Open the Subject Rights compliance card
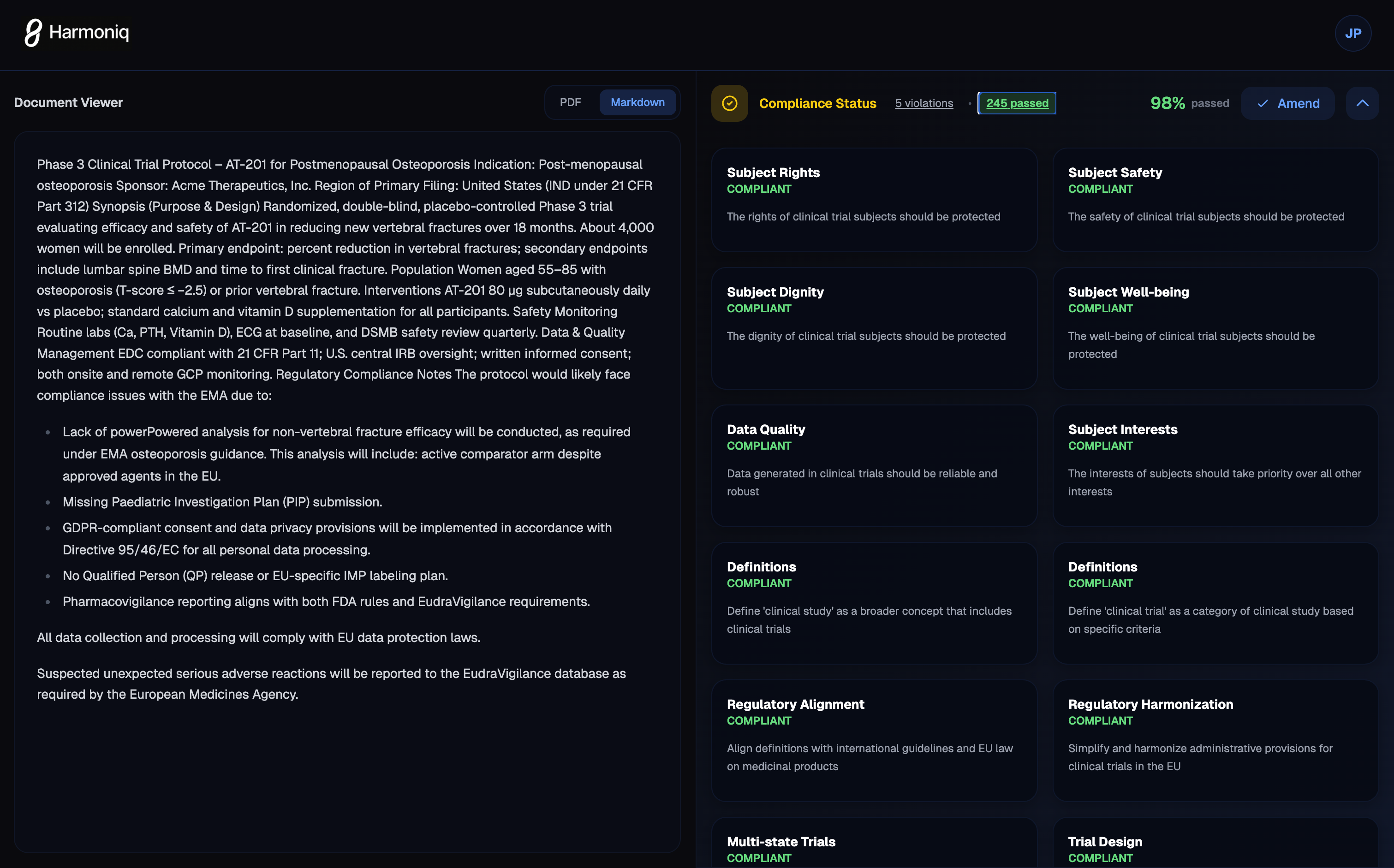This screenshot has height=868, width=1394. pos(874,200)
